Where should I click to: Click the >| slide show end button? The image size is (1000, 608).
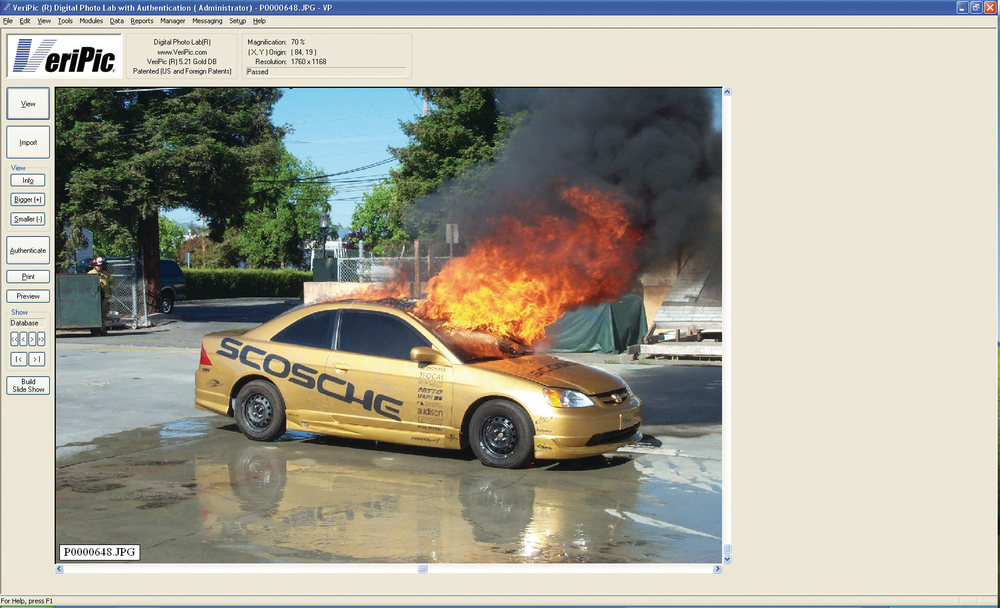coord(37,359)
